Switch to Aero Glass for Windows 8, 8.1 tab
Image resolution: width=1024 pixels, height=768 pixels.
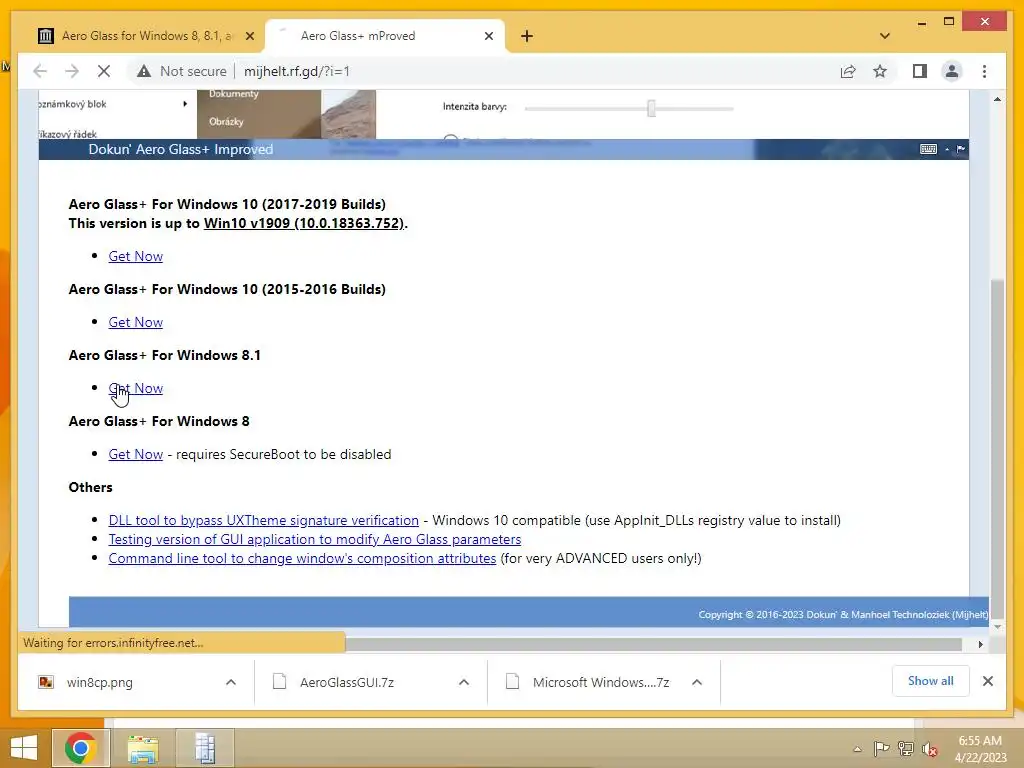coord(146,36)
